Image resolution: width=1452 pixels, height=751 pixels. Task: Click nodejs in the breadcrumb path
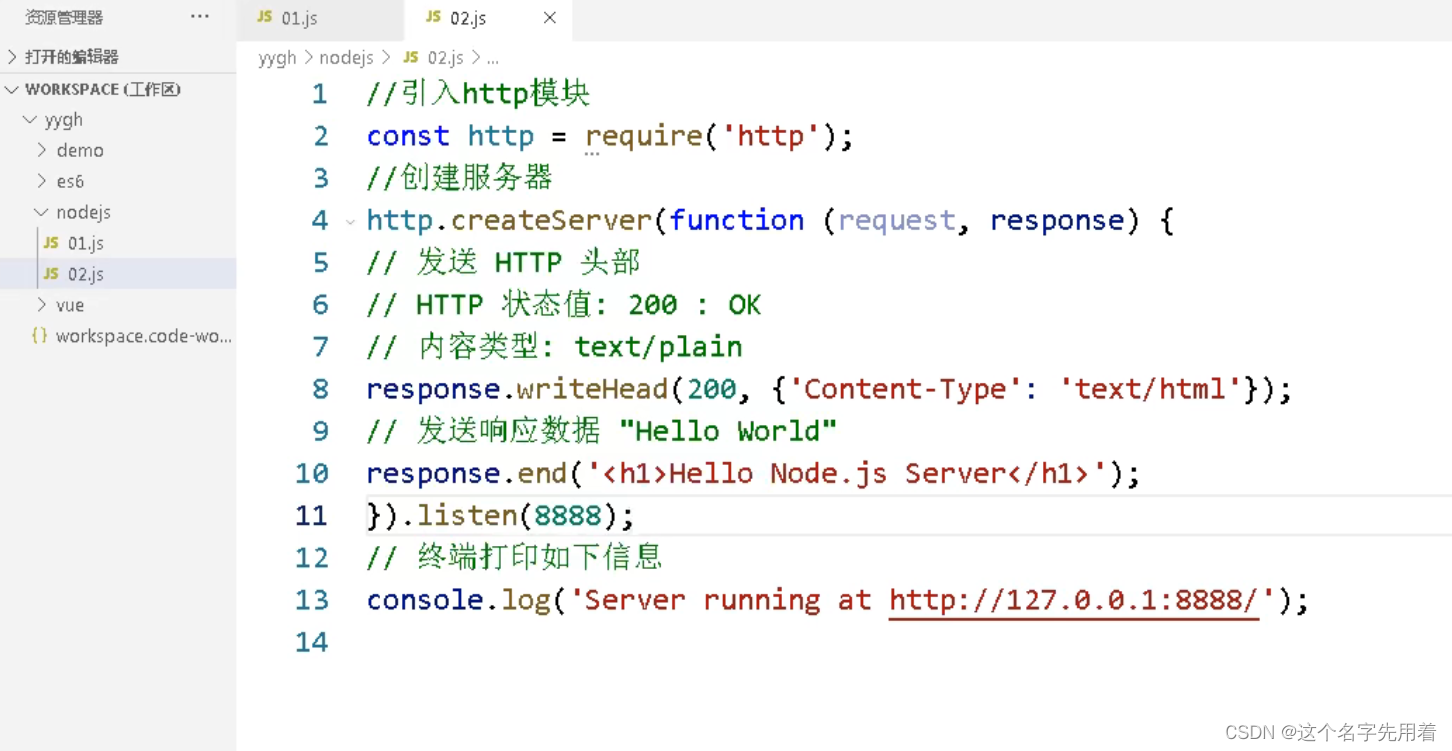point(346,58)
